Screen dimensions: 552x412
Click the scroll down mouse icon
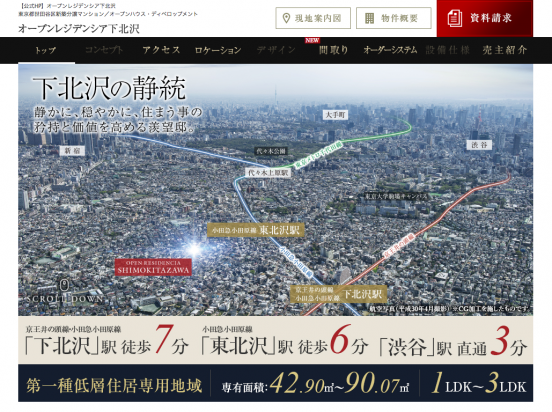click(64, 285)
